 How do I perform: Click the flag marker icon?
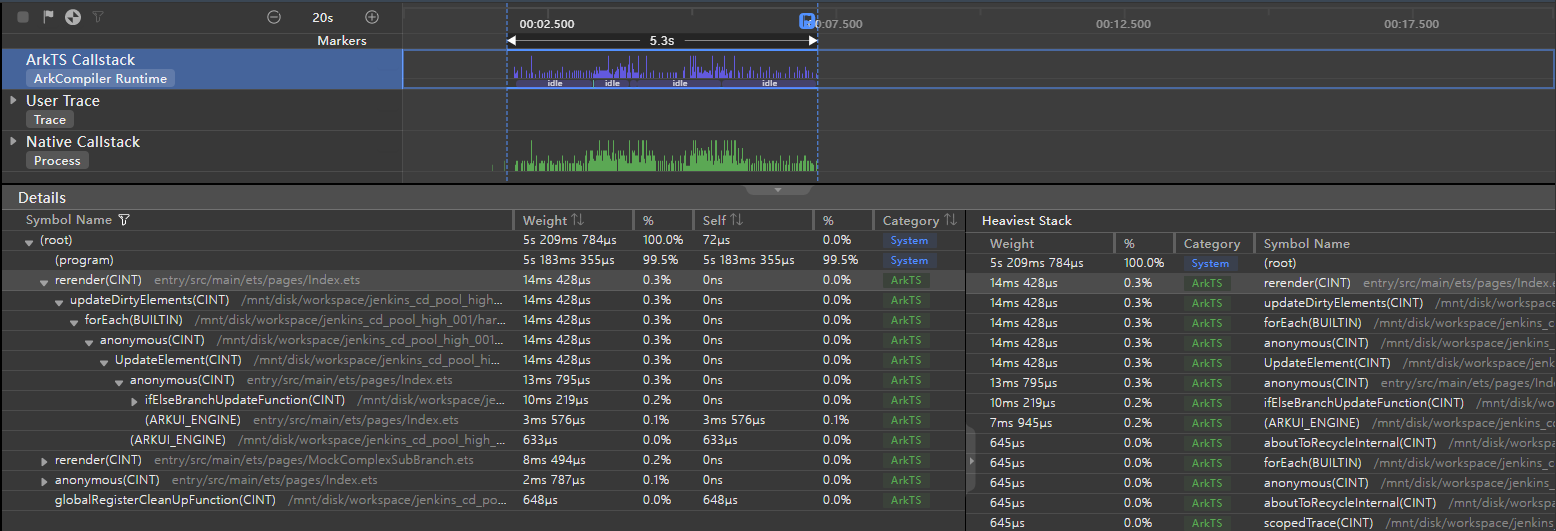tap(48, 17)
